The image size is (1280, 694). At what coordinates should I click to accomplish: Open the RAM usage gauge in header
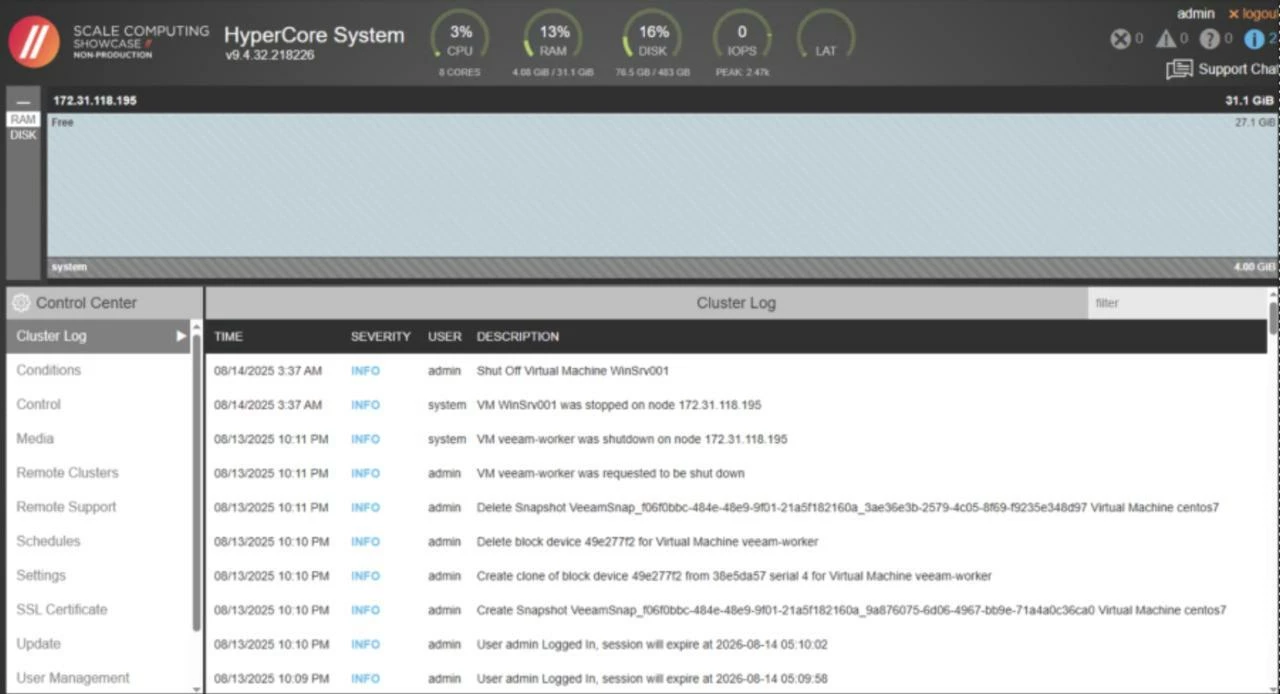coord(553,38)
